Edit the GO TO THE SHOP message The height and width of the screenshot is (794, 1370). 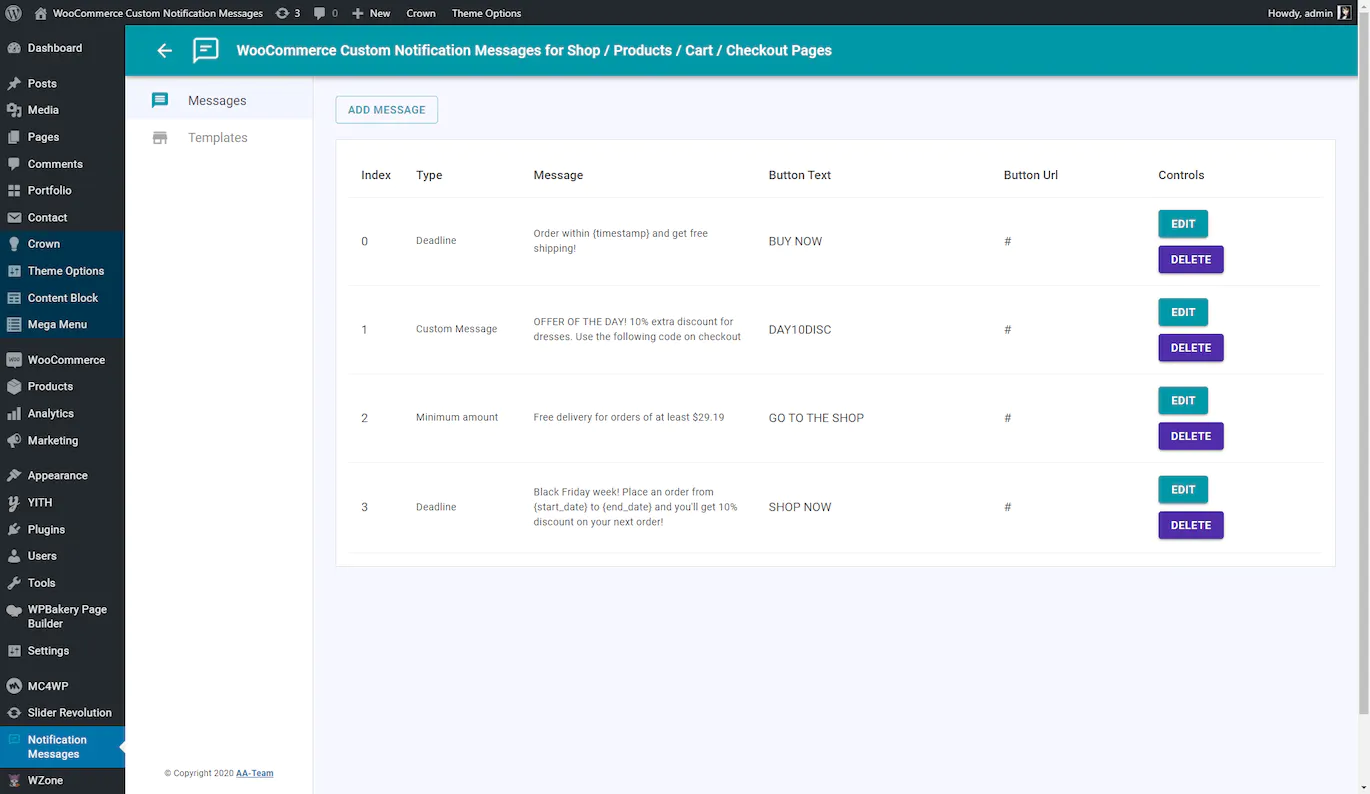(x=1183, y=401)
